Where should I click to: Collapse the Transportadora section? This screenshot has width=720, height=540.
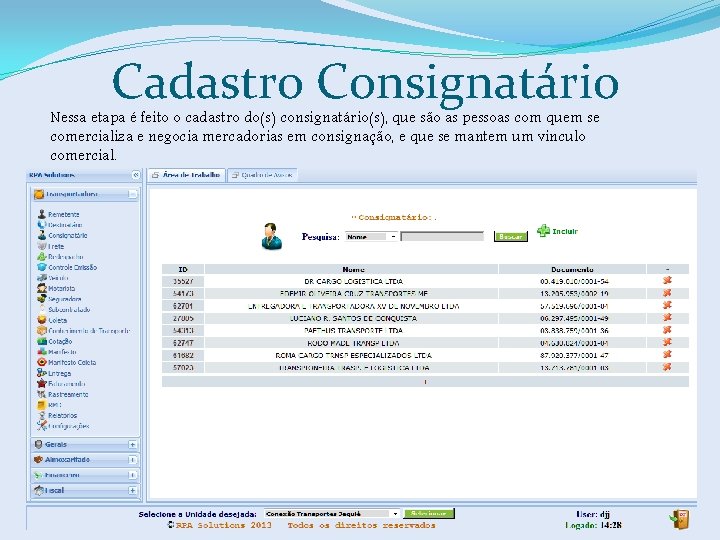(132, 194)
